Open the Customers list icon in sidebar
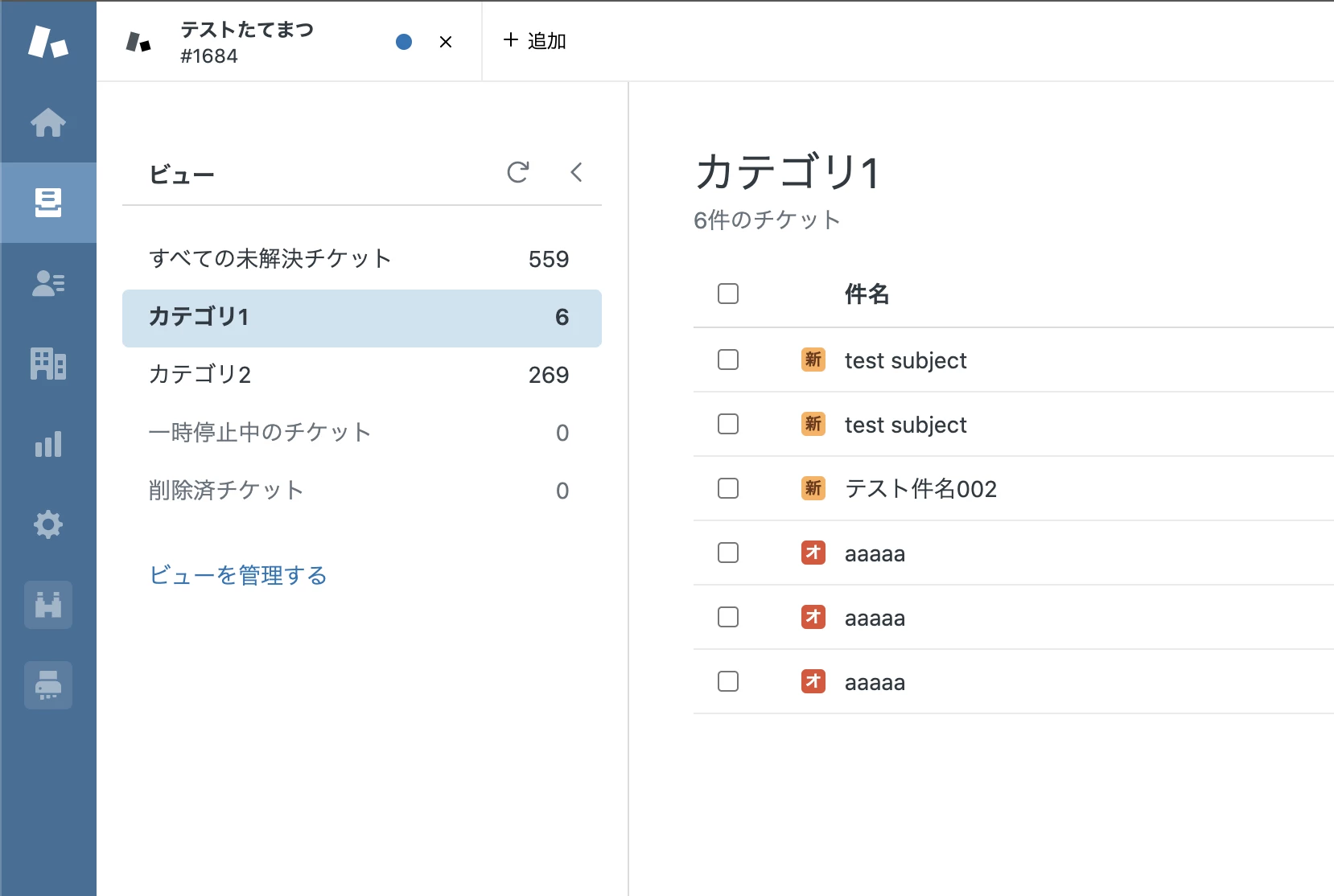Viewport: 1334px width, 896px height. [48, 283]
